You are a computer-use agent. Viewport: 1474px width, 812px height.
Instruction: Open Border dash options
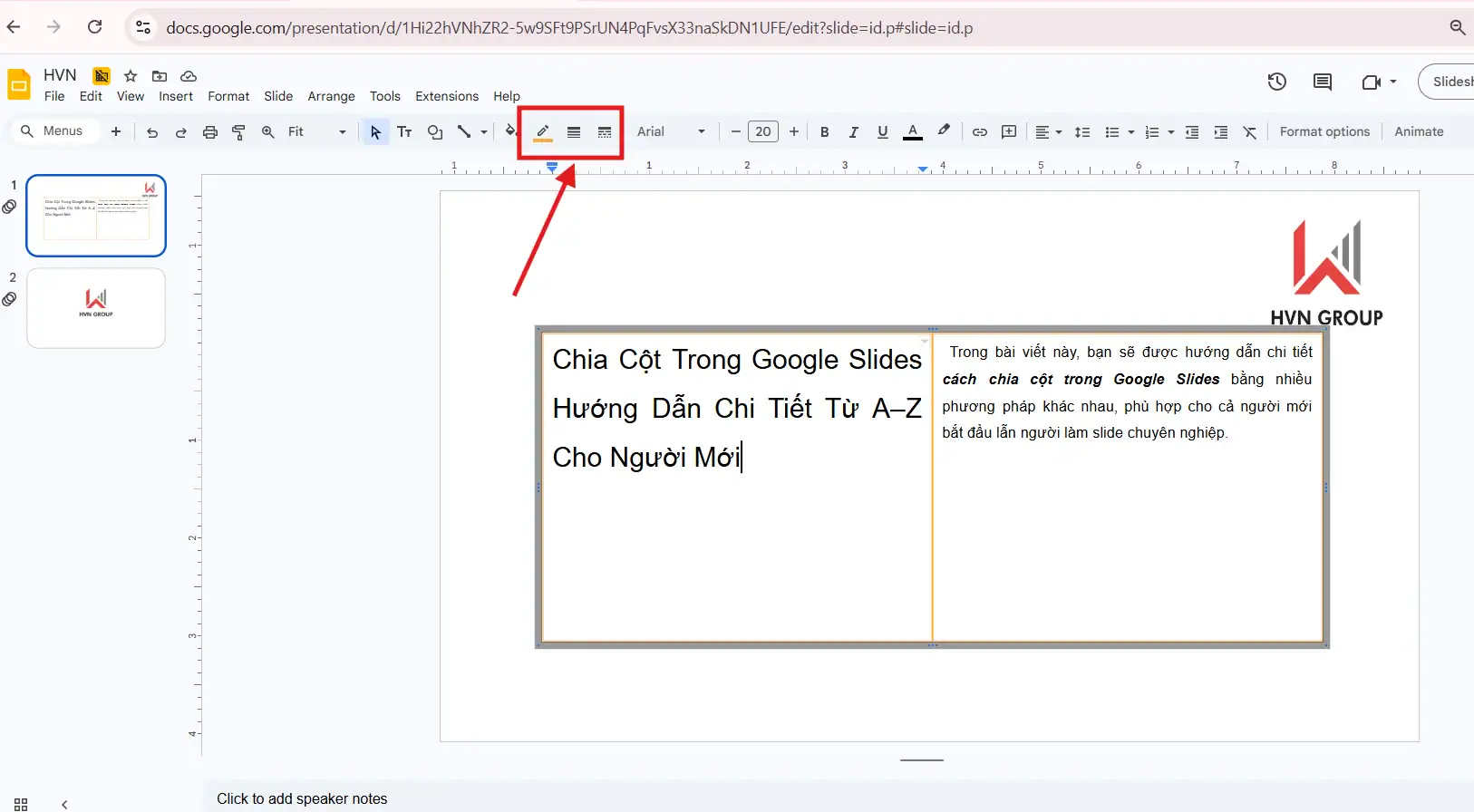[x=605, y=132]
